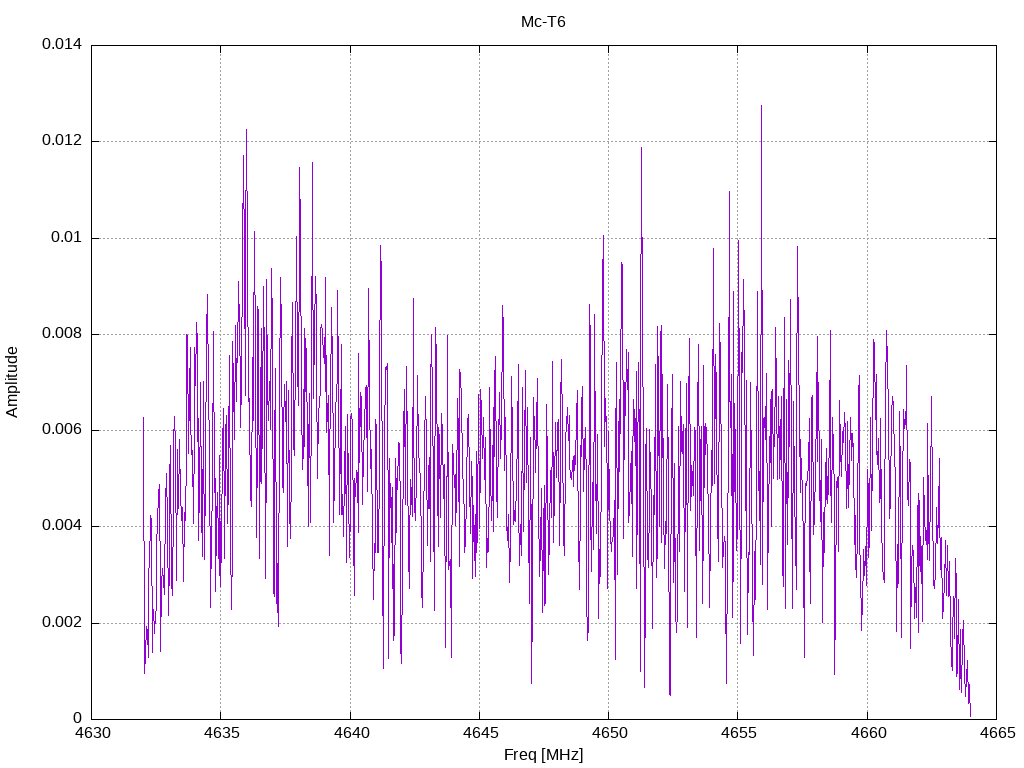Click the 4645 x-axis tick label
1024x768 pixels.
click(x=480, y=733)
